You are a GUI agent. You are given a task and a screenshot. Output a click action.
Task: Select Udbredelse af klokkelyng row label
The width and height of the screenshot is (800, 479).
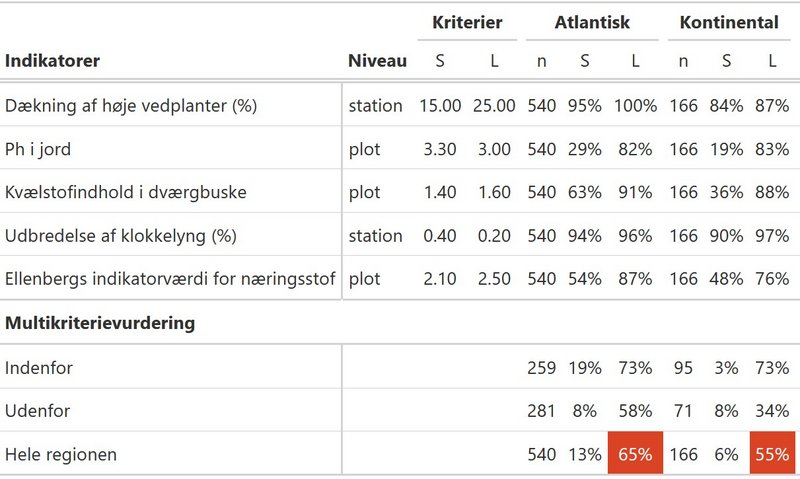click(x=120, y=236)
